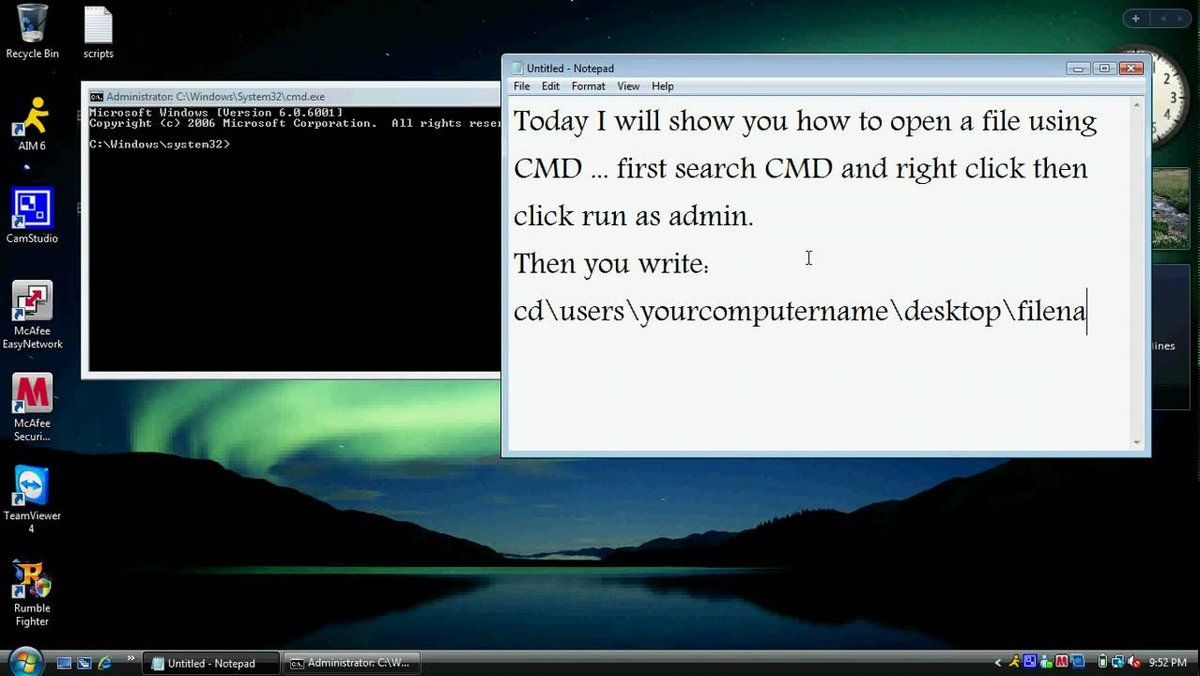Open the Recycle Bin desktop icon
Screen dimensions: 1200x676
(x=32, y=27)
